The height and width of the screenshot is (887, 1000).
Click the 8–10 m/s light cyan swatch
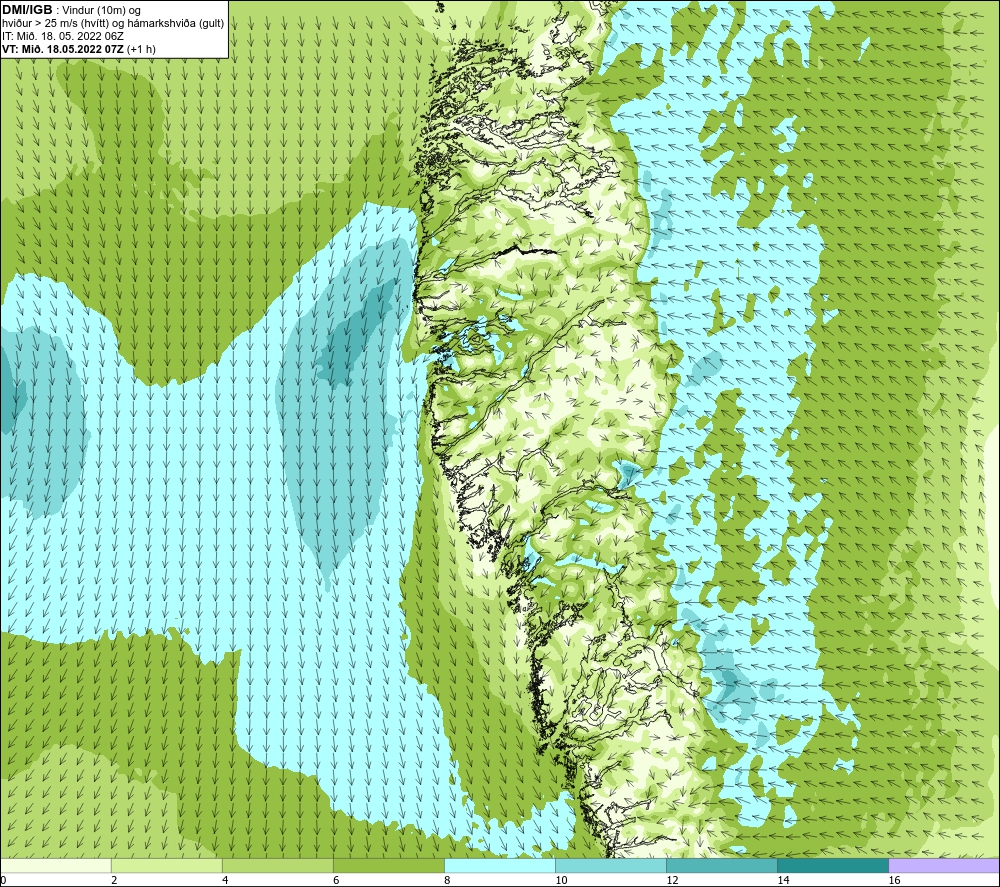coord(500,865)
